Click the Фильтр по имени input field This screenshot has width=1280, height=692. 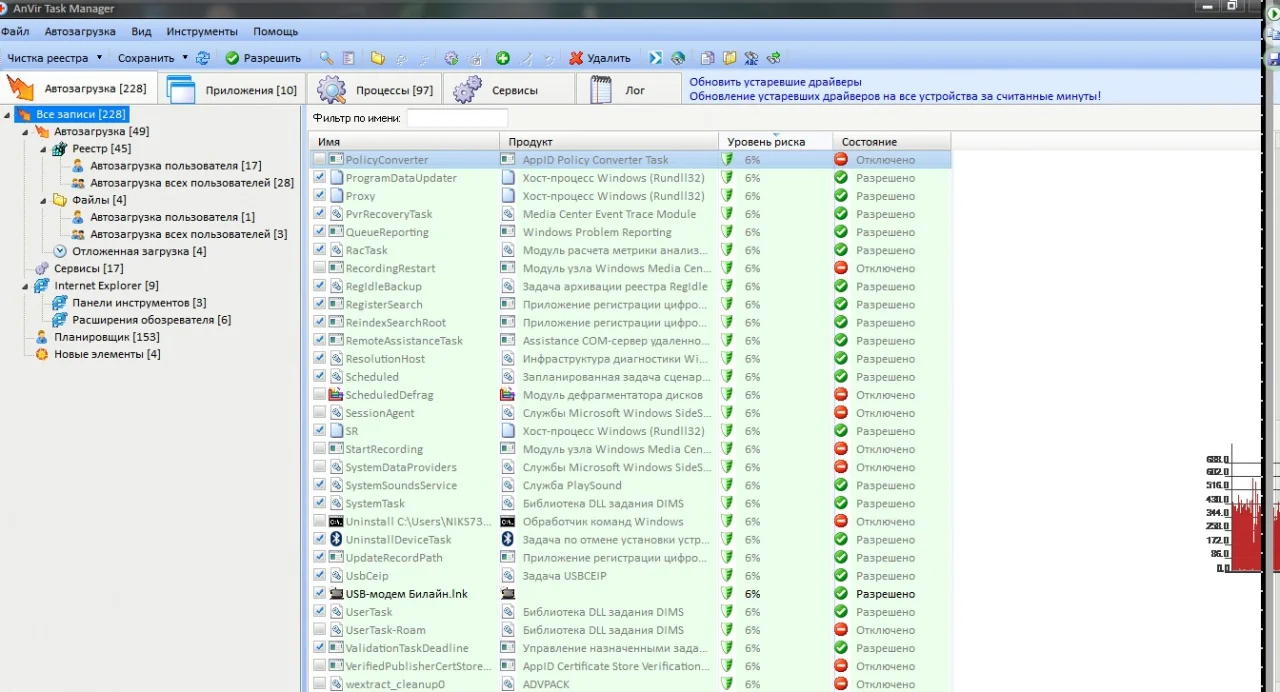(457, 118)
